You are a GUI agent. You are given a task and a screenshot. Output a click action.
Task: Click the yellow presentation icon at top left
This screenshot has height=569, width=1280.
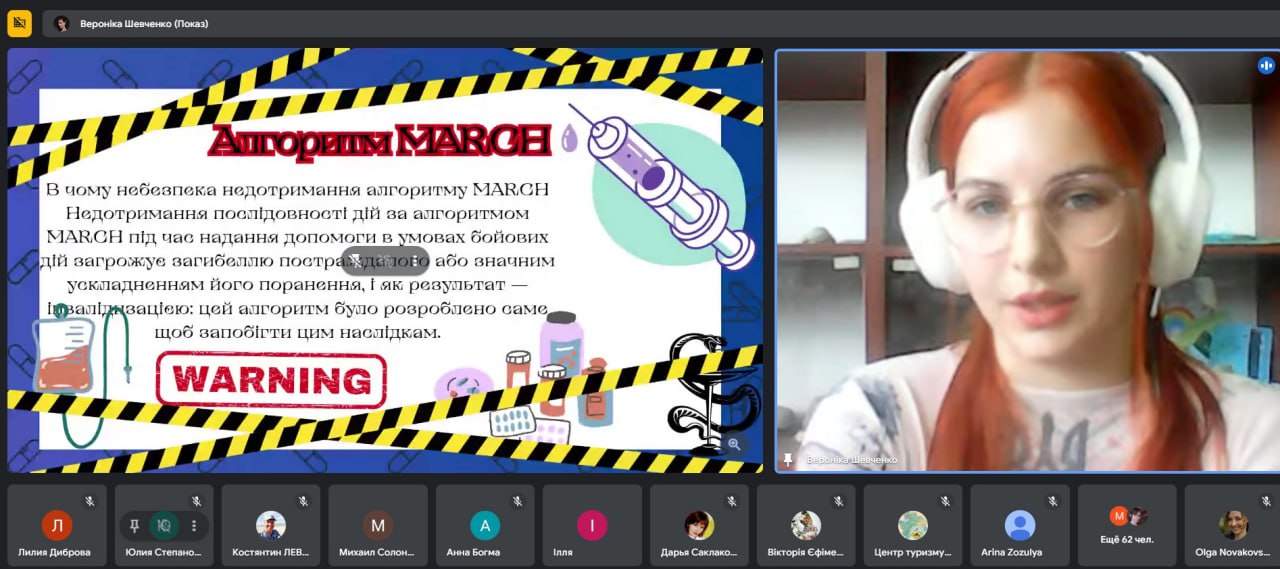[x=20, y=23]
